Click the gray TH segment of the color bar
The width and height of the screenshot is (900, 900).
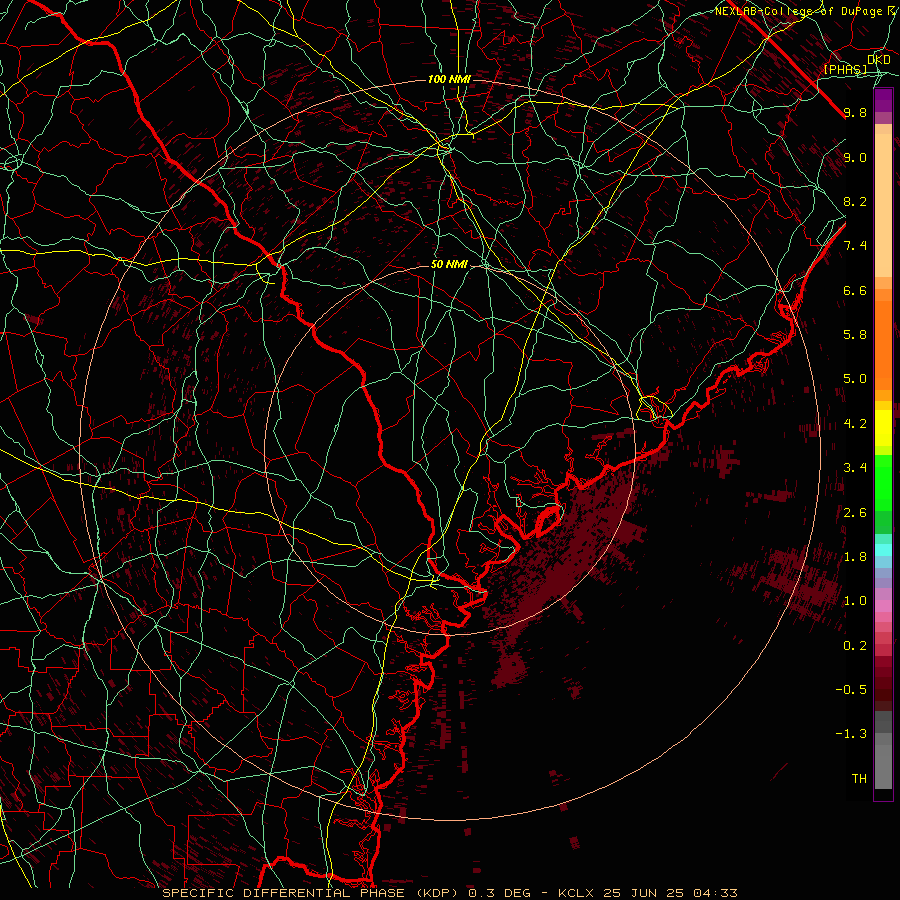point(883,767)
